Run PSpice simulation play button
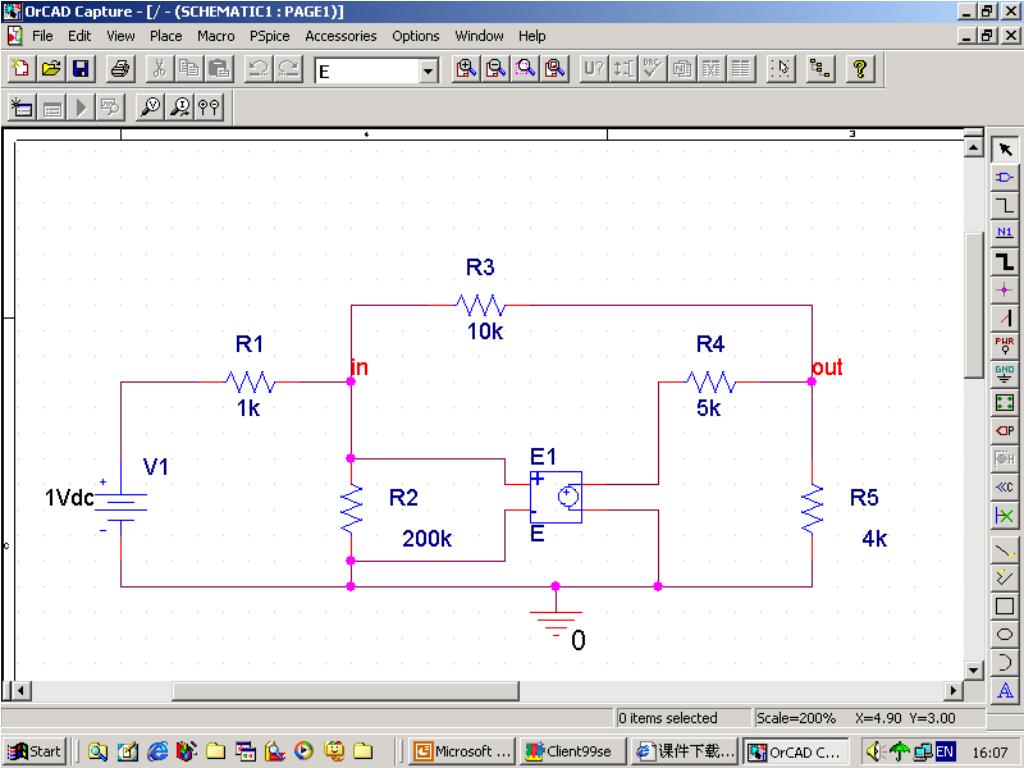 point(81,107)
